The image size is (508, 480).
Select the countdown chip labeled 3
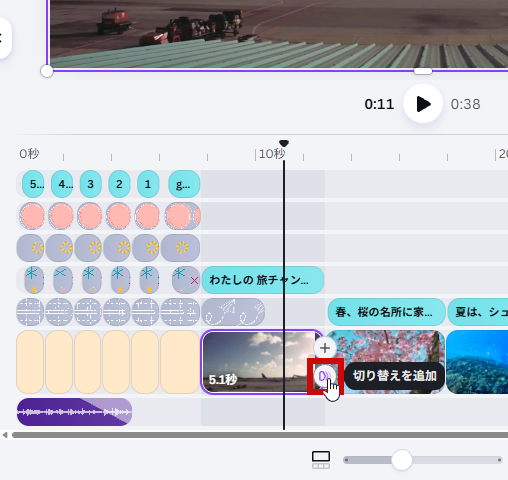[91, 184]
